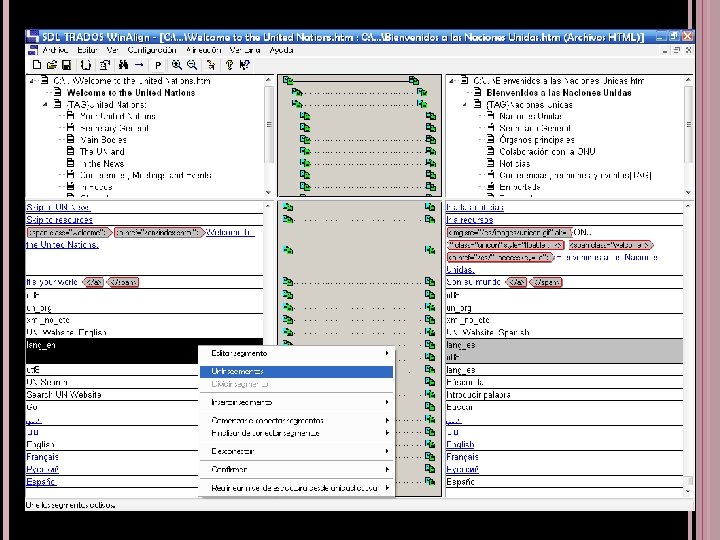Open the Editar menu
The image size is (720, 540).
[87, 50]
